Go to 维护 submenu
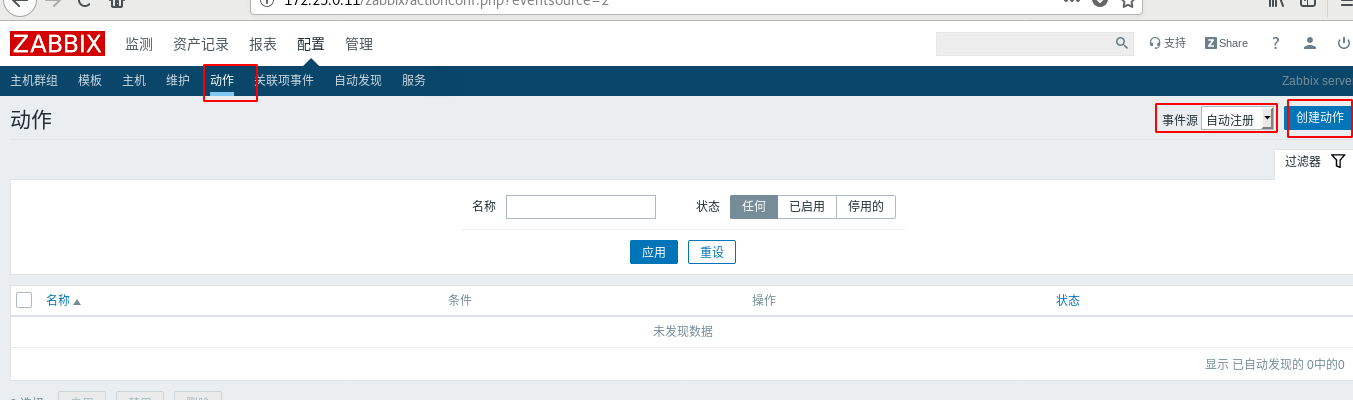 tap(178, 80)
